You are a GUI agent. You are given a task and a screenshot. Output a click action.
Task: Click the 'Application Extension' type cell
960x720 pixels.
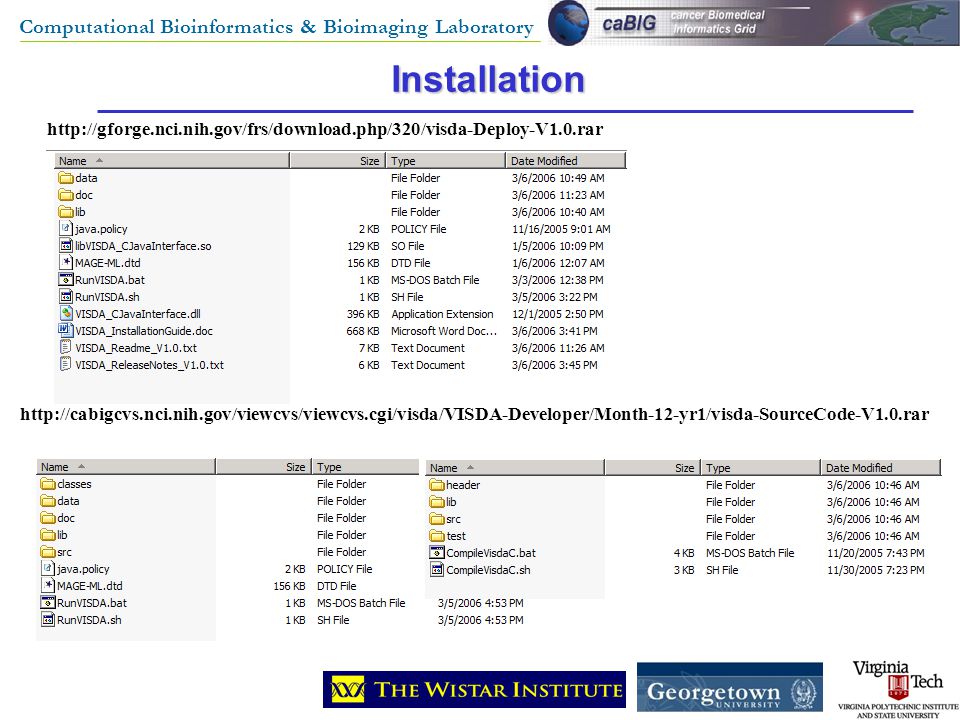point(442,314)
